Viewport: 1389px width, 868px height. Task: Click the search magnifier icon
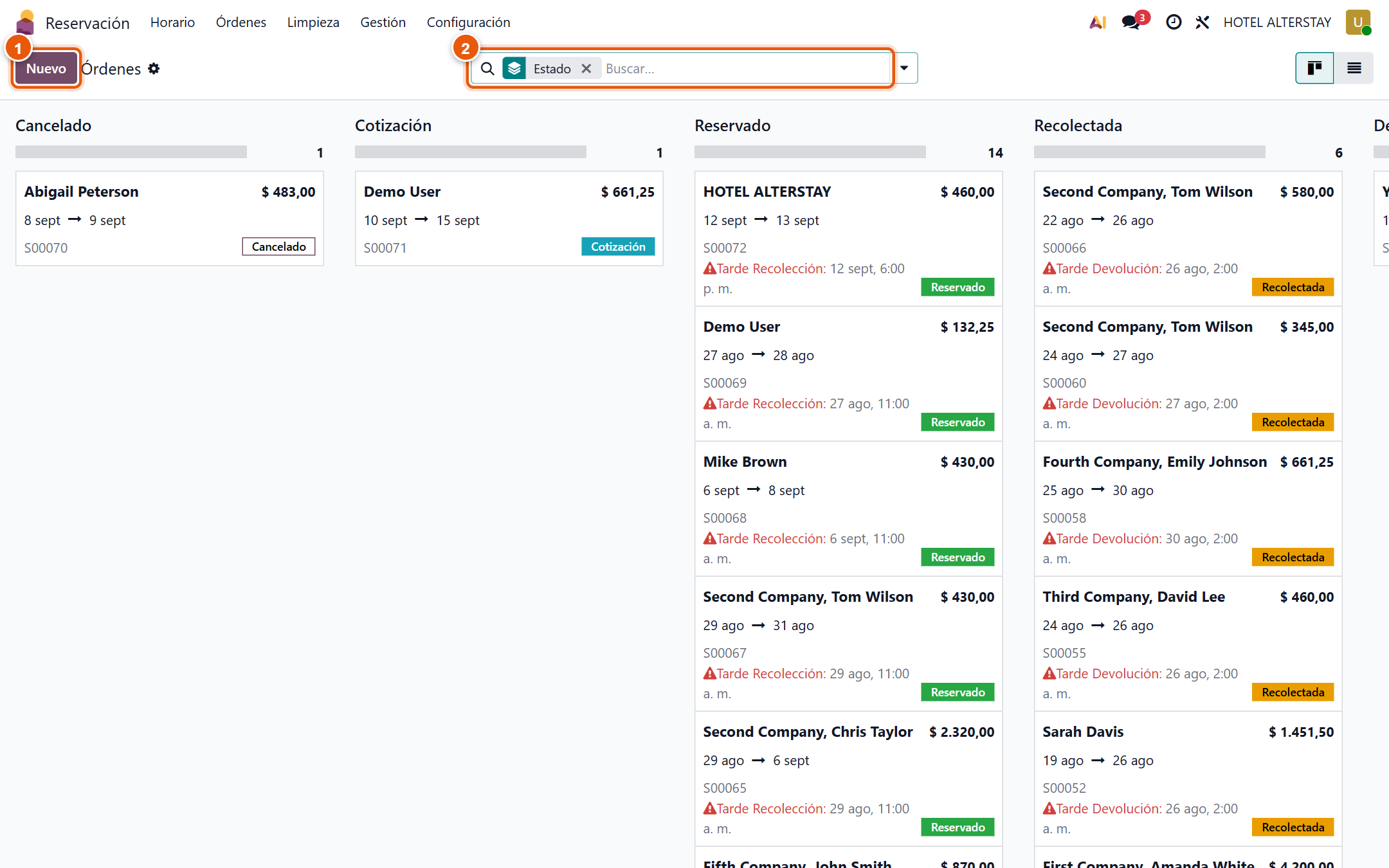[x=488, y=68]
